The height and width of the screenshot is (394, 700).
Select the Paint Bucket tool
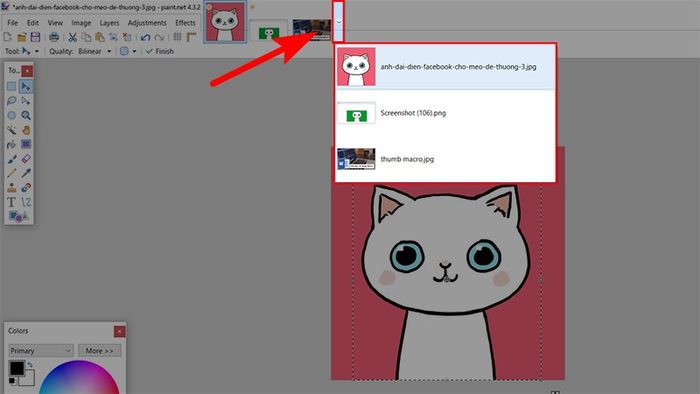(12, 144)
